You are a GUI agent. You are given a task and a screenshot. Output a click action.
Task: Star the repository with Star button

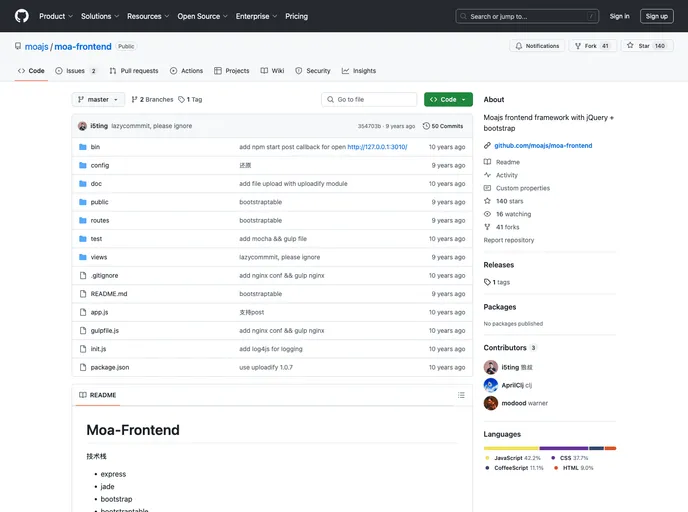(x=647, y=46)
